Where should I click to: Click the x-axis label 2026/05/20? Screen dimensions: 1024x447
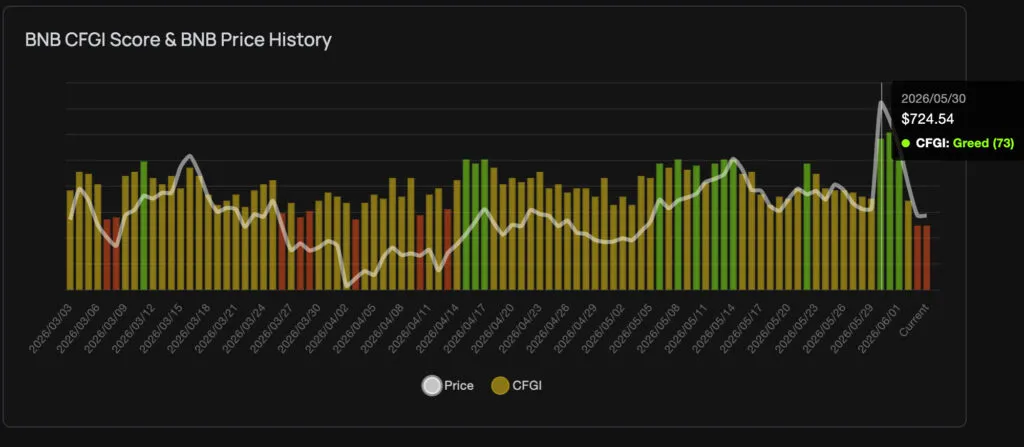pyautogui.click(x=769, y=329)
